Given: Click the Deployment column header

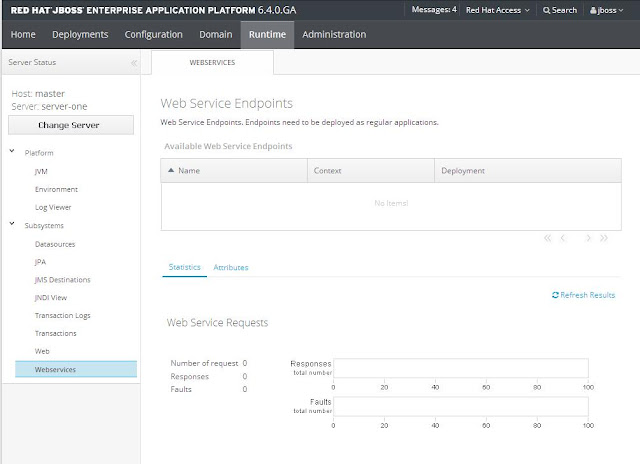Looking at the screenshot, I should click(528, 171).
